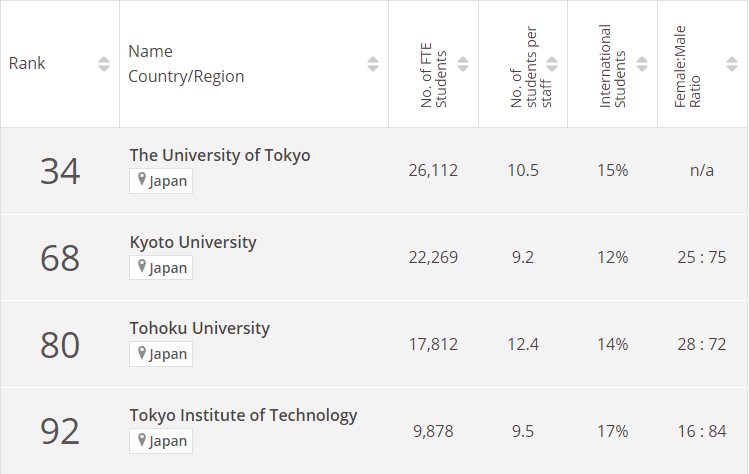749x474 pixels.
Task: Open The University of Tokyo page
Action: [220, 155]
